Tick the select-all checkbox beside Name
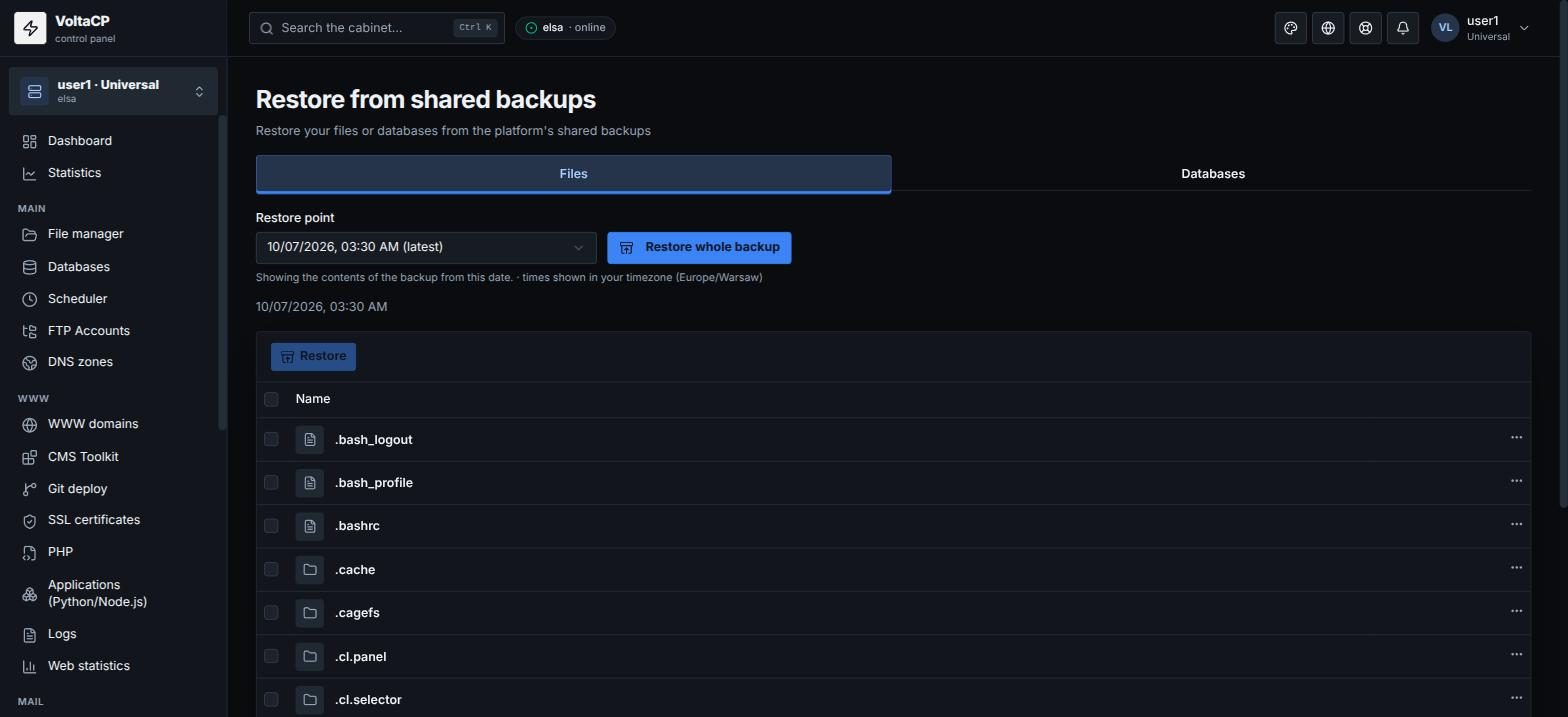1568x717 pixels. [x=271, y=399]
